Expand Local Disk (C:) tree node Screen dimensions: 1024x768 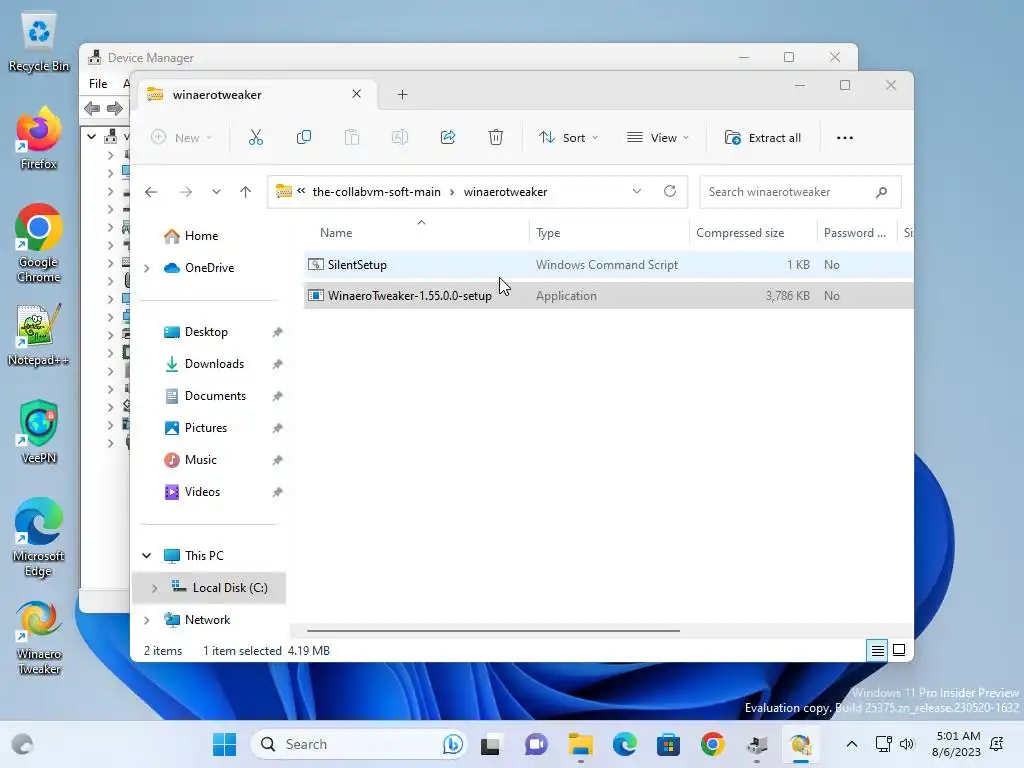coord(155,588)
